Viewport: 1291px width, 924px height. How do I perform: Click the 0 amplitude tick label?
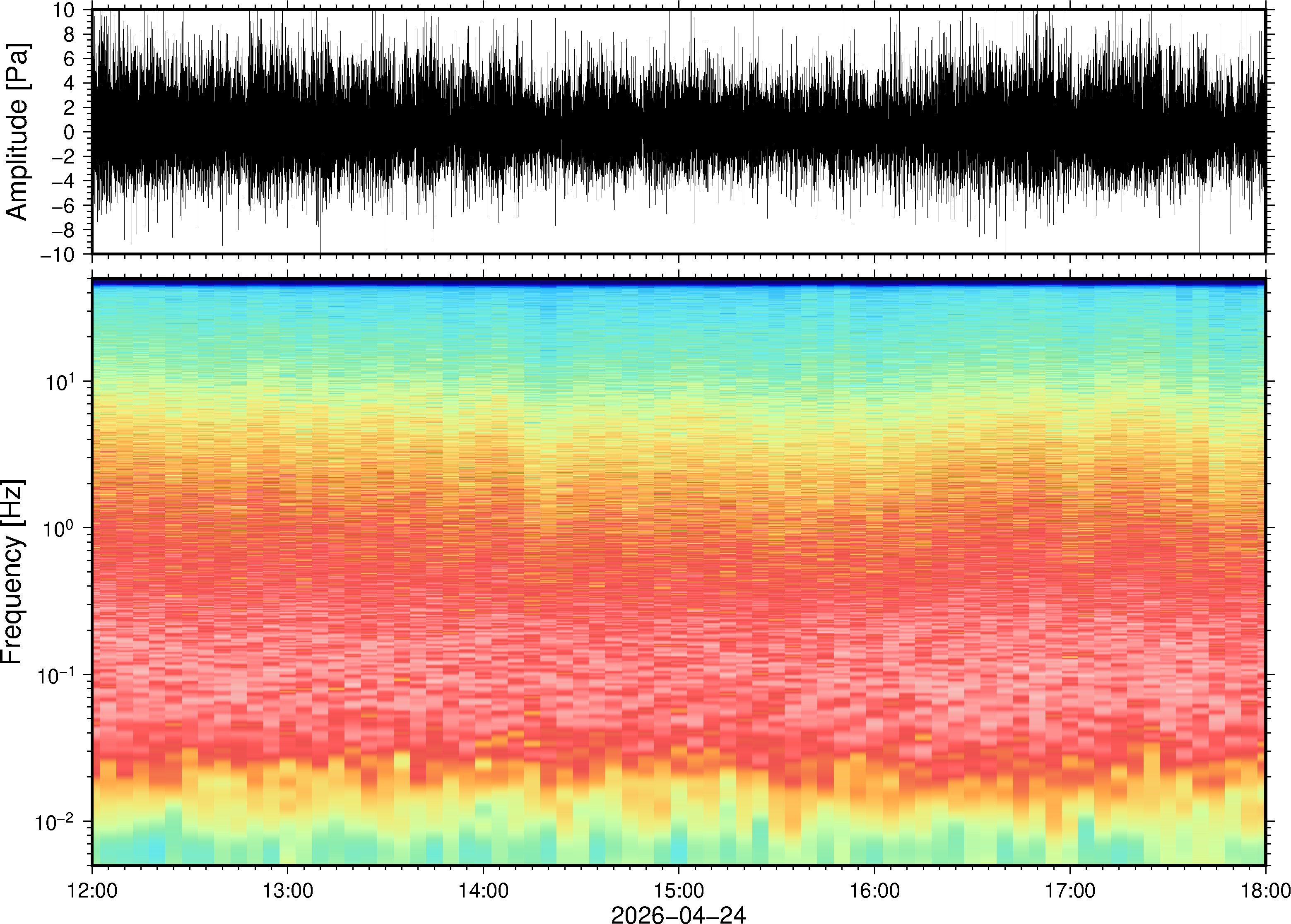(x=70, y=132)
